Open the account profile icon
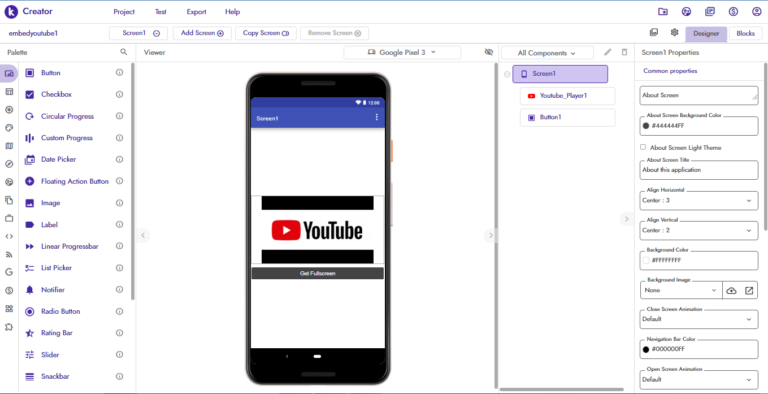The image size is (768, 394). [757, 12]
